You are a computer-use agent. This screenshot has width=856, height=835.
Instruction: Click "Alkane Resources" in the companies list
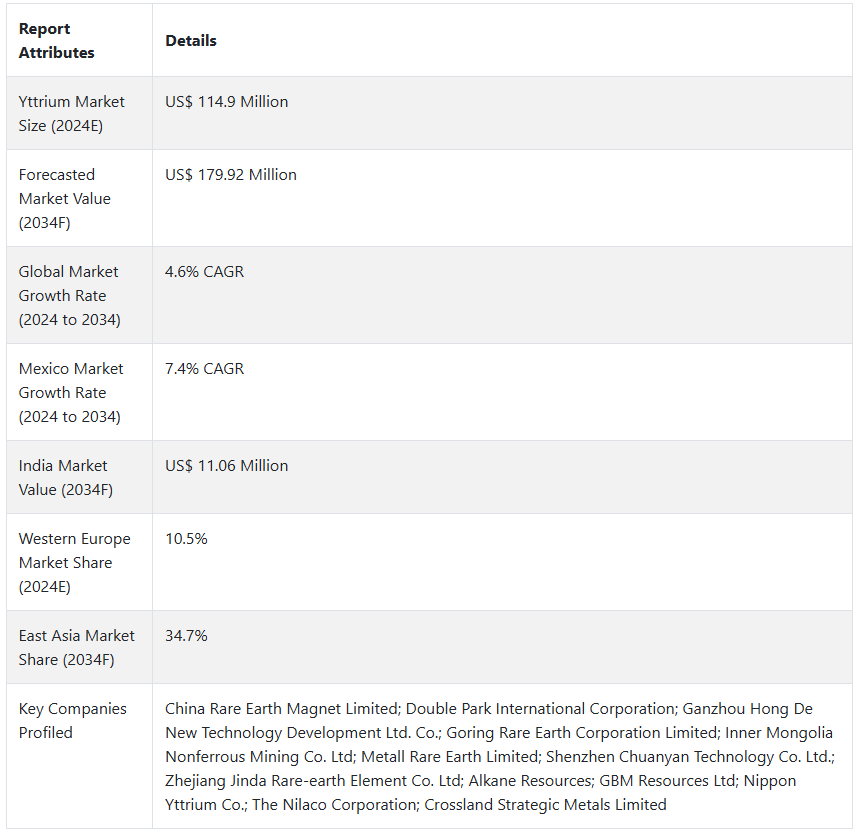tap(531, 781)
